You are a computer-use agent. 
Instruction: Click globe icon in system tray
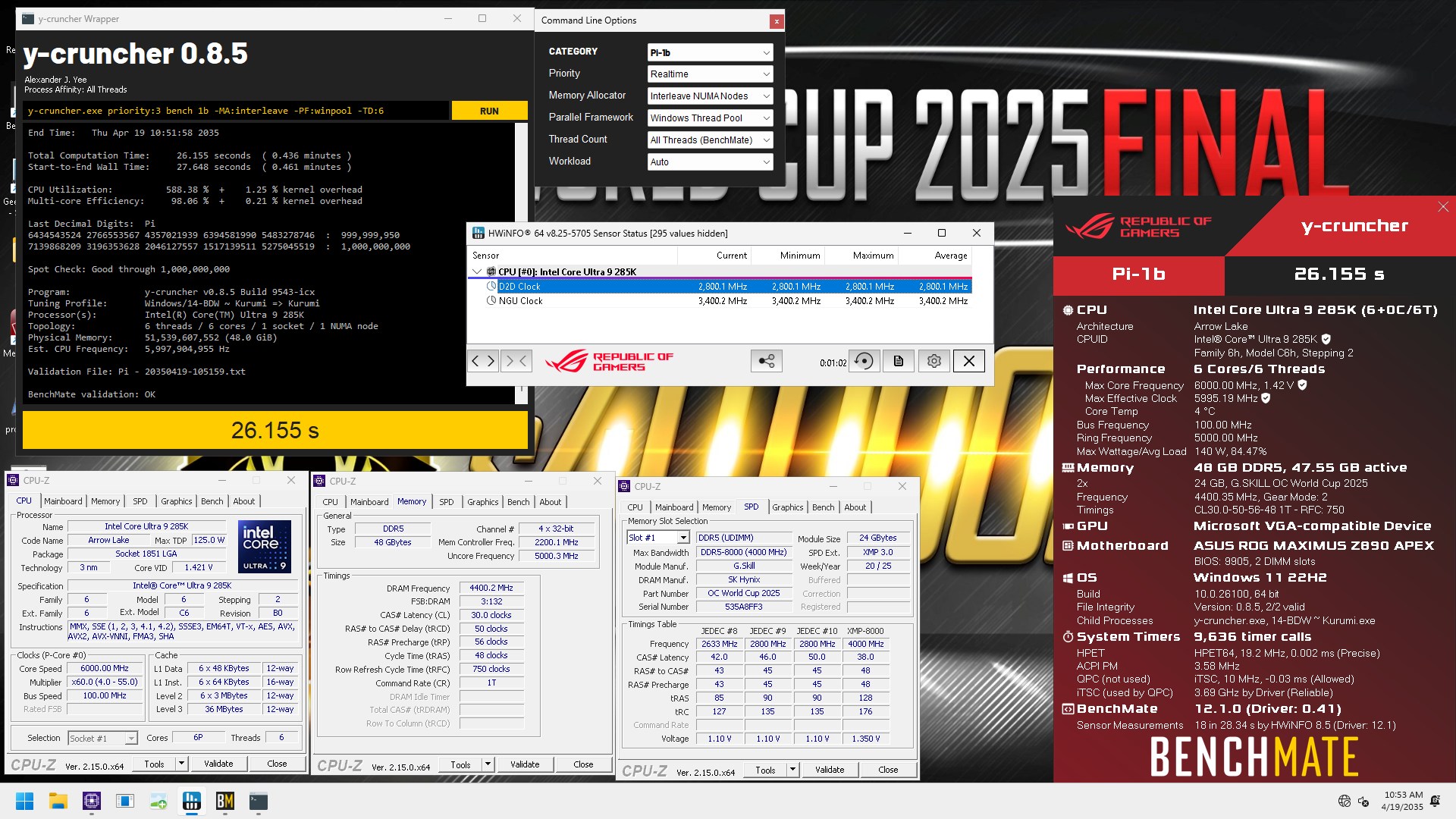(1345, 801)
